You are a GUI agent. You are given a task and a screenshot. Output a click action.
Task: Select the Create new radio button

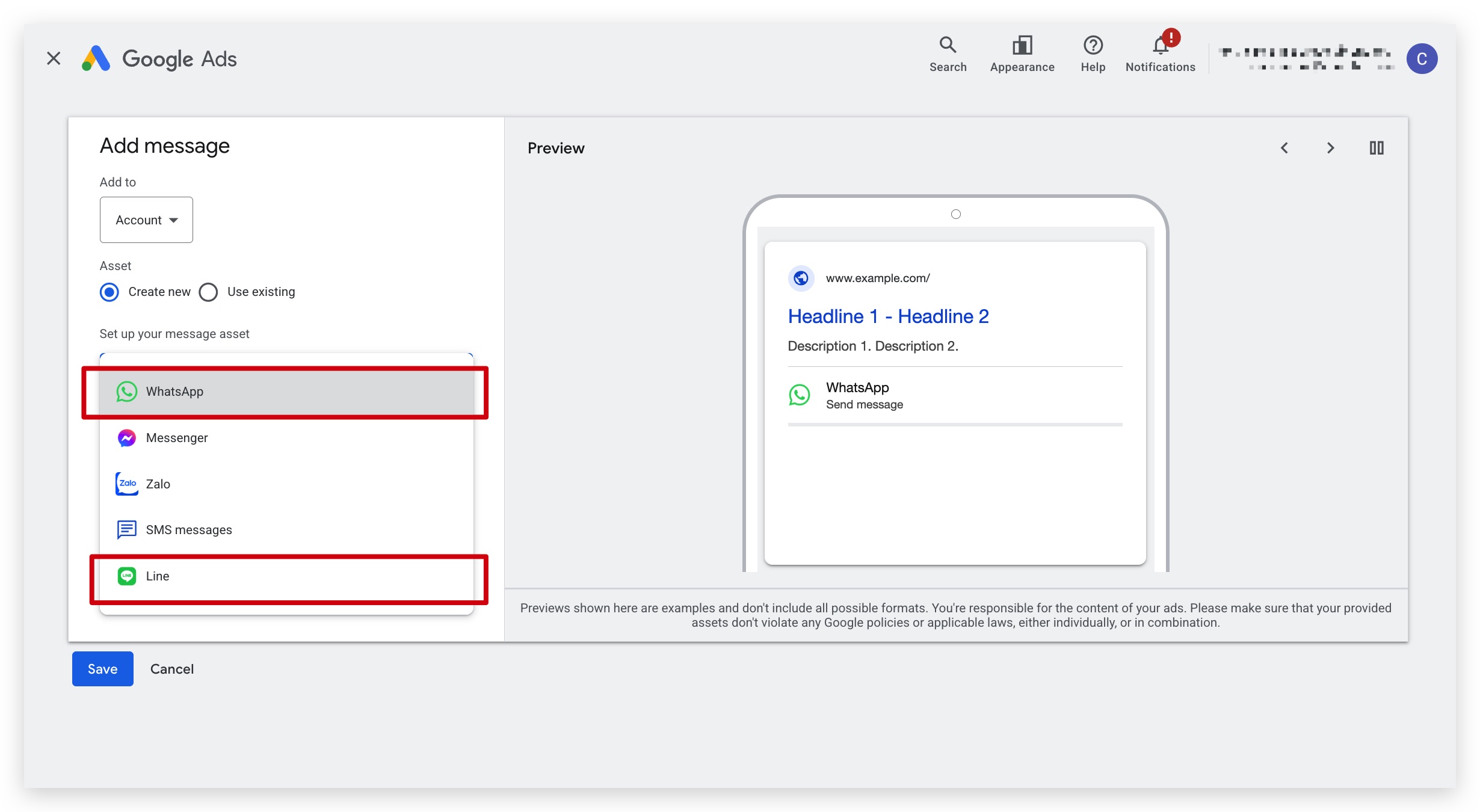click(x=109, y=292)
